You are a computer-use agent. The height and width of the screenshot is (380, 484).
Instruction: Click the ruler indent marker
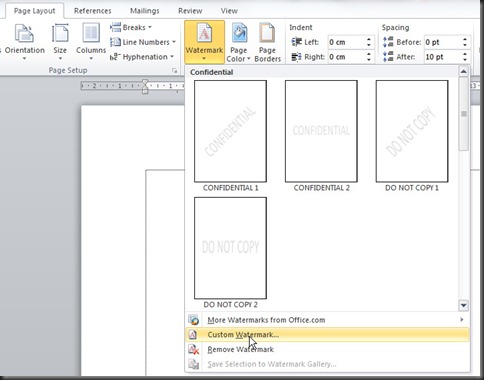[145, 86]
